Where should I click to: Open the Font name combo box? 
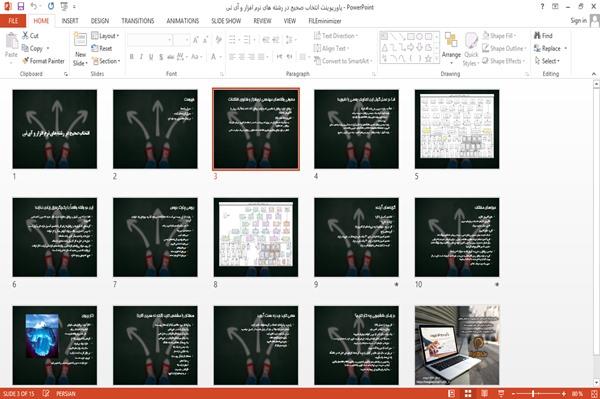click(150, 40)
